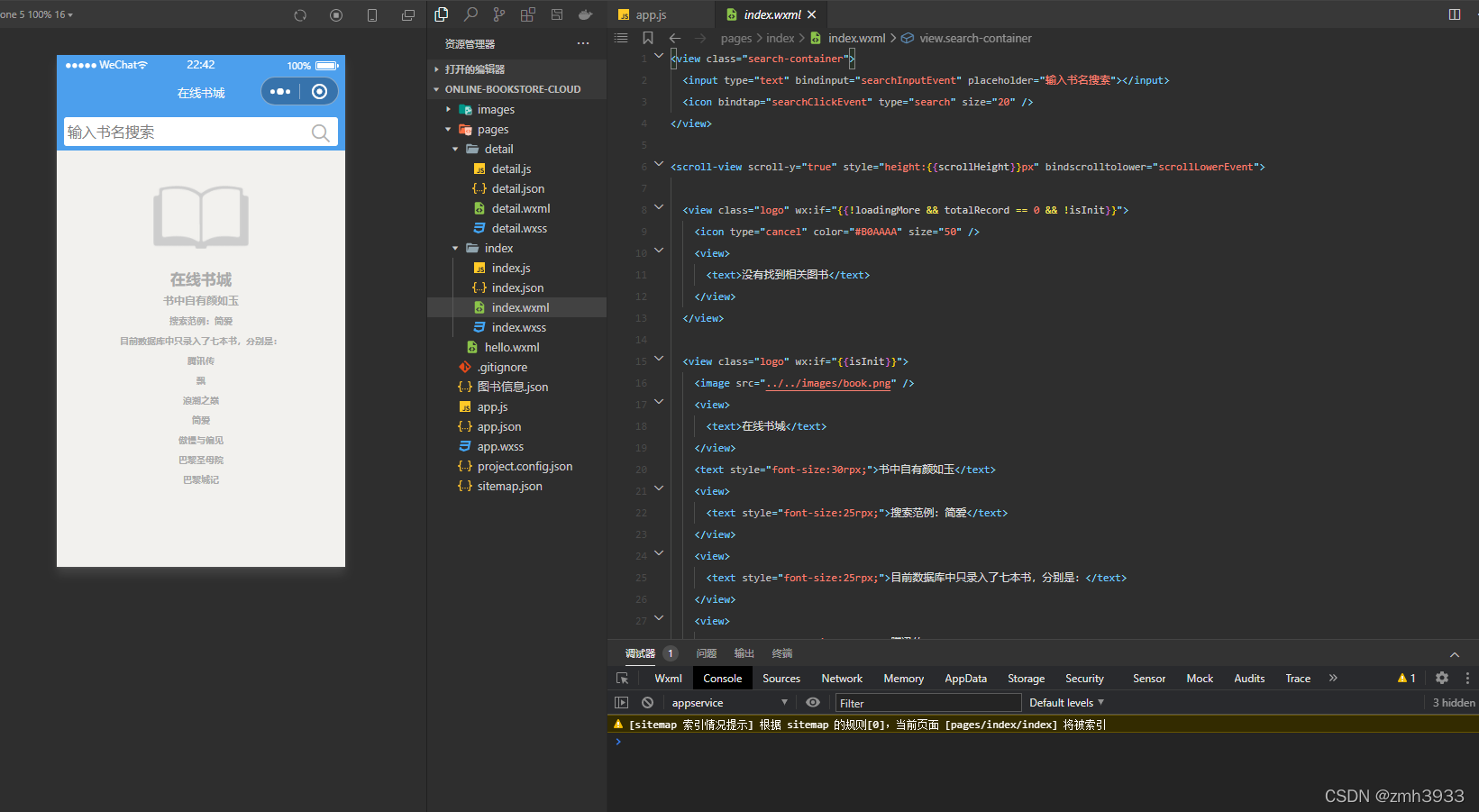Viewport: 1479px width, 812px height.
Task: Switch to the 输出 panel tab
Action: pyautogui.click(x=744, y=653)
